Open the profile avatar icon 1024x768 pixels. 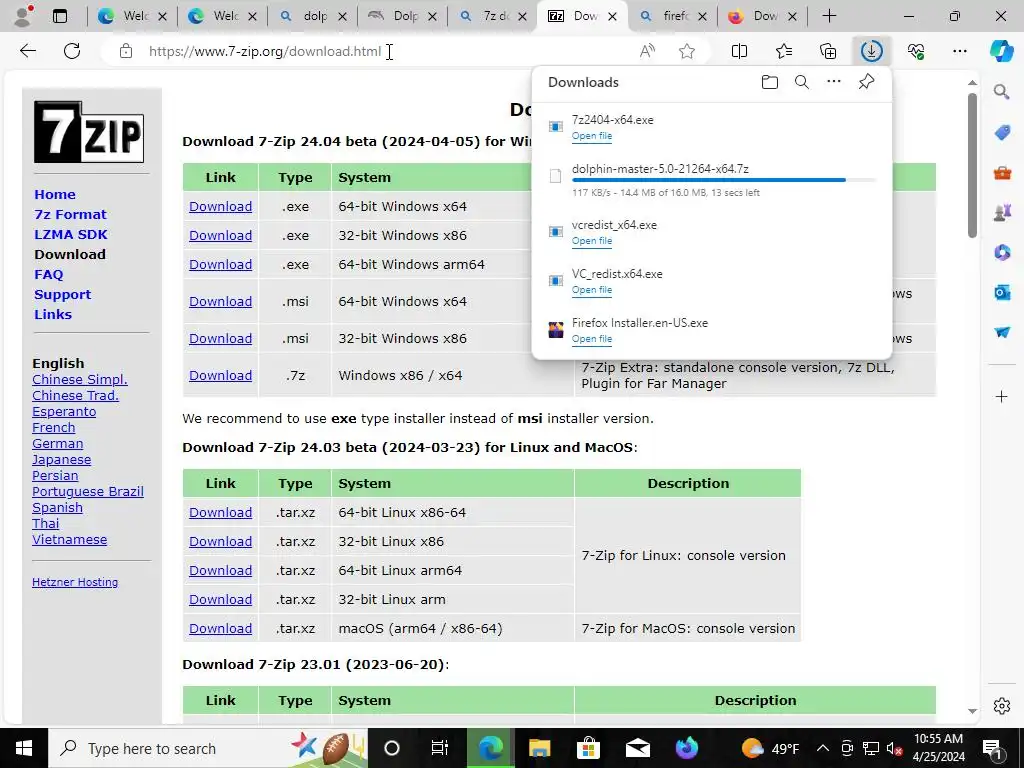coord(24,16)
